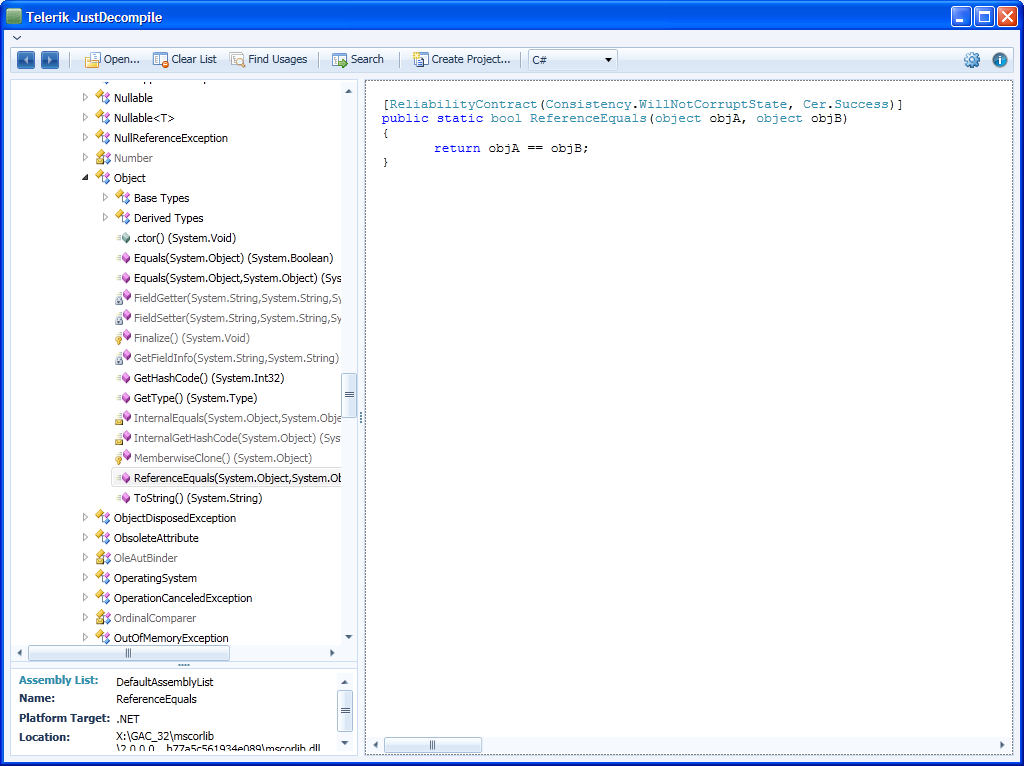Screen dimensions: 1024x766
Task: Click the splitter grip between tree and code
Action: click(x=360, y=418)
